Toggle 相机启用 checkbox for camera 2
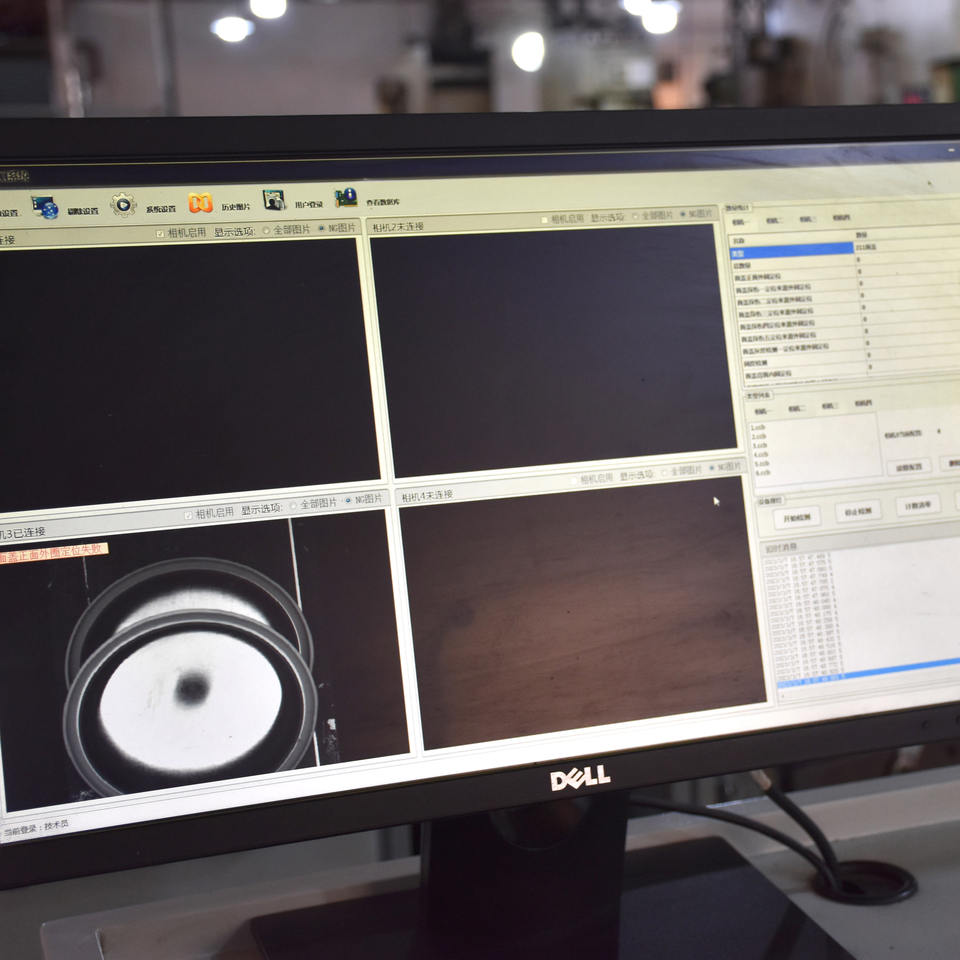The image size is (960, 960). (x=544, y=220)
